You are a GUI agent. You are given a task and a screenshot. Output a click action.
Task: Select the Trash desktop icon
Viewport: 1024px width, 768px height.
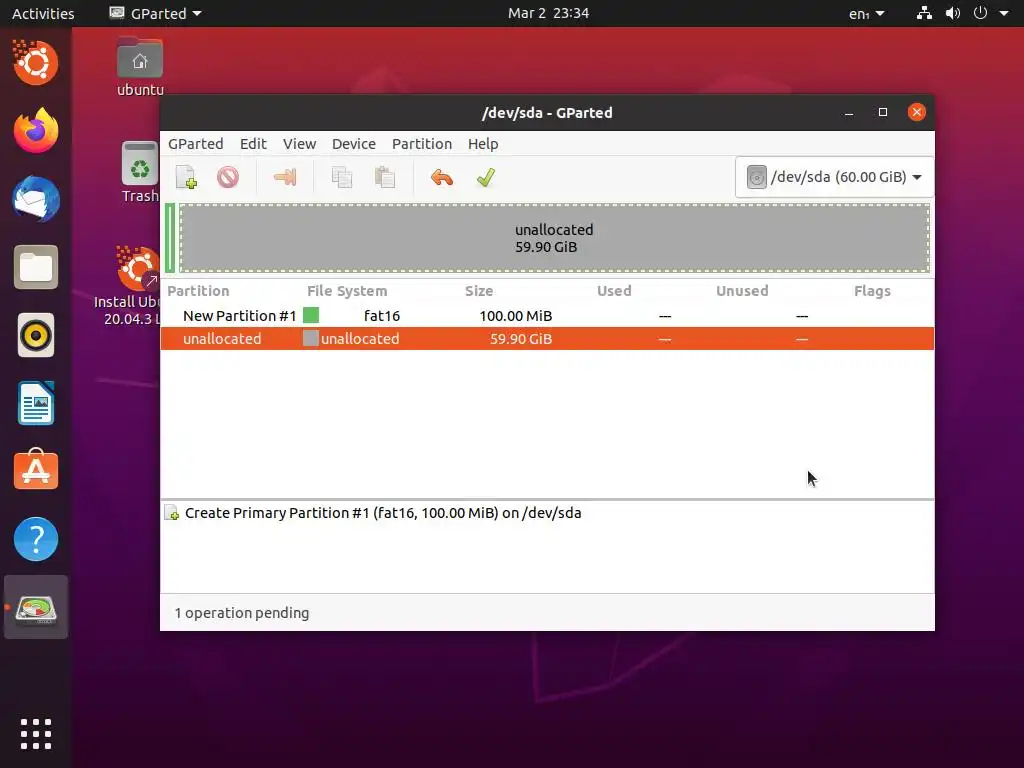(x=140, y=172)
